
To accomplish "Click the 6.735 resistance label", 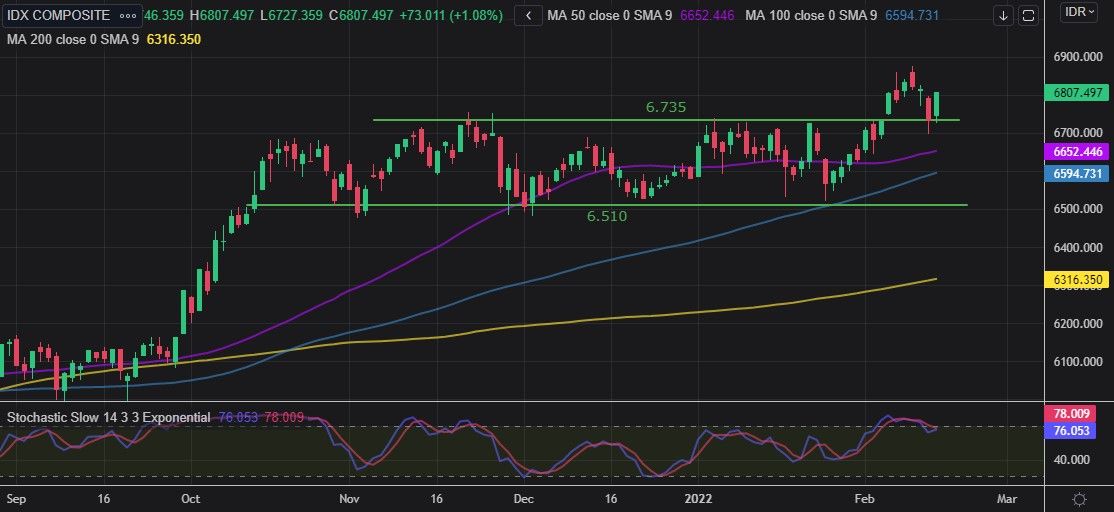I will tap(666, 107).
